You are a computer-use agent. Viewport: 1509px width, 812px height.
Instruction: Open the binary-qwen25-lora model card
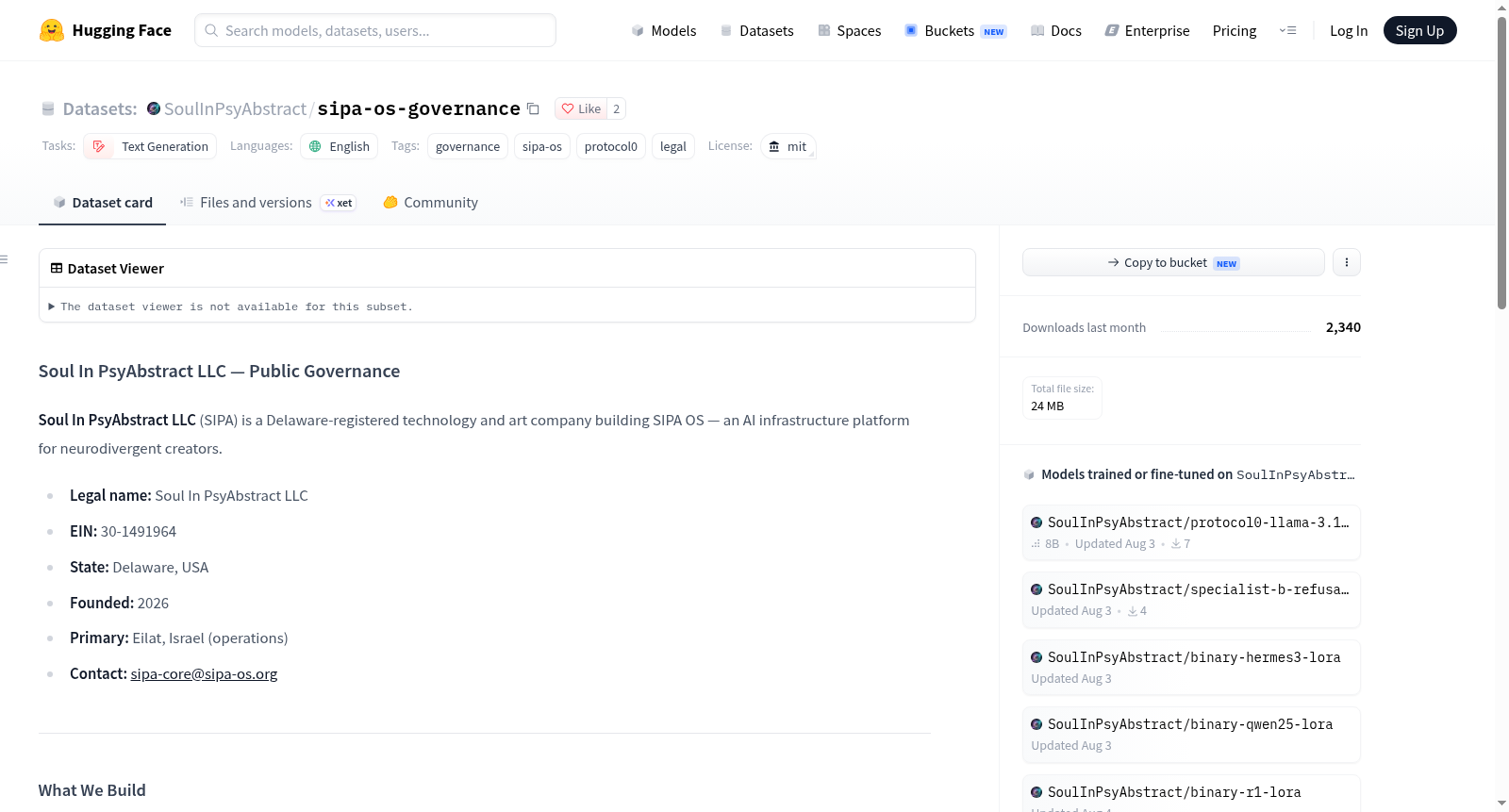[1191, 734]
